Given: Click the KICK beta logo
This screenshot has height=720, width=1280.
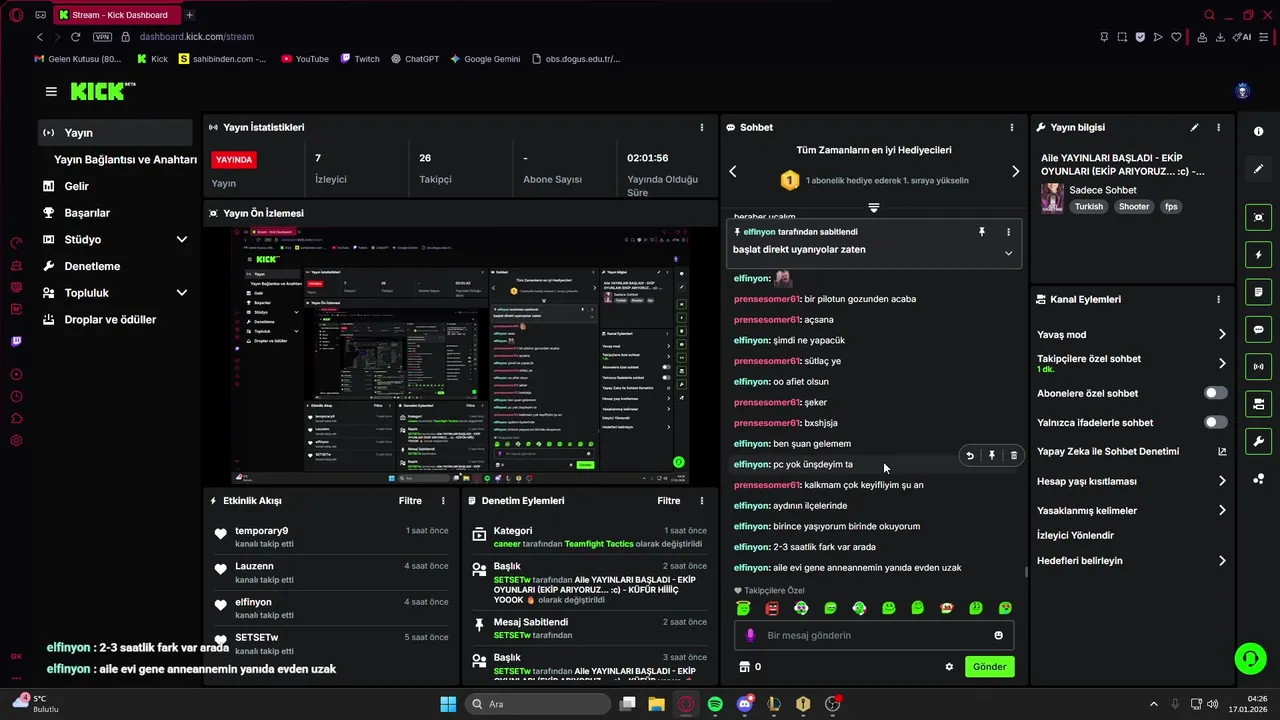Looking at the screenshot, I should tap(103, 91).
